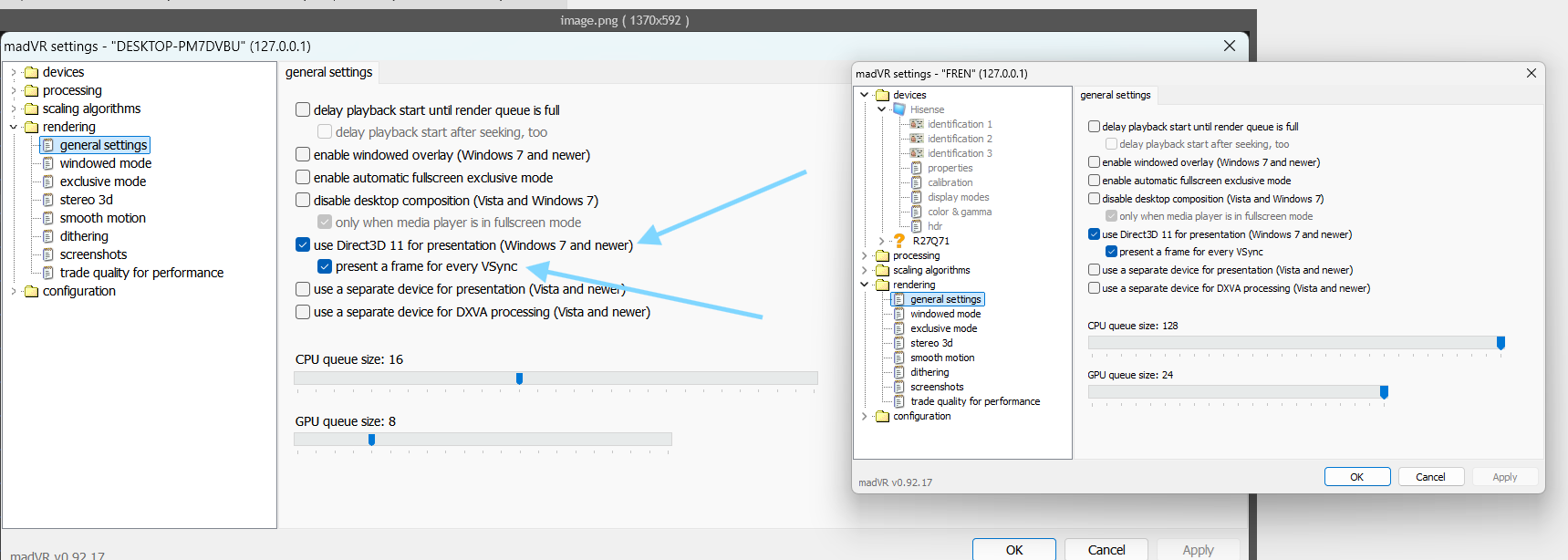
Task: Click the question mark icon beside R27Q71
Action: point(899,241)
